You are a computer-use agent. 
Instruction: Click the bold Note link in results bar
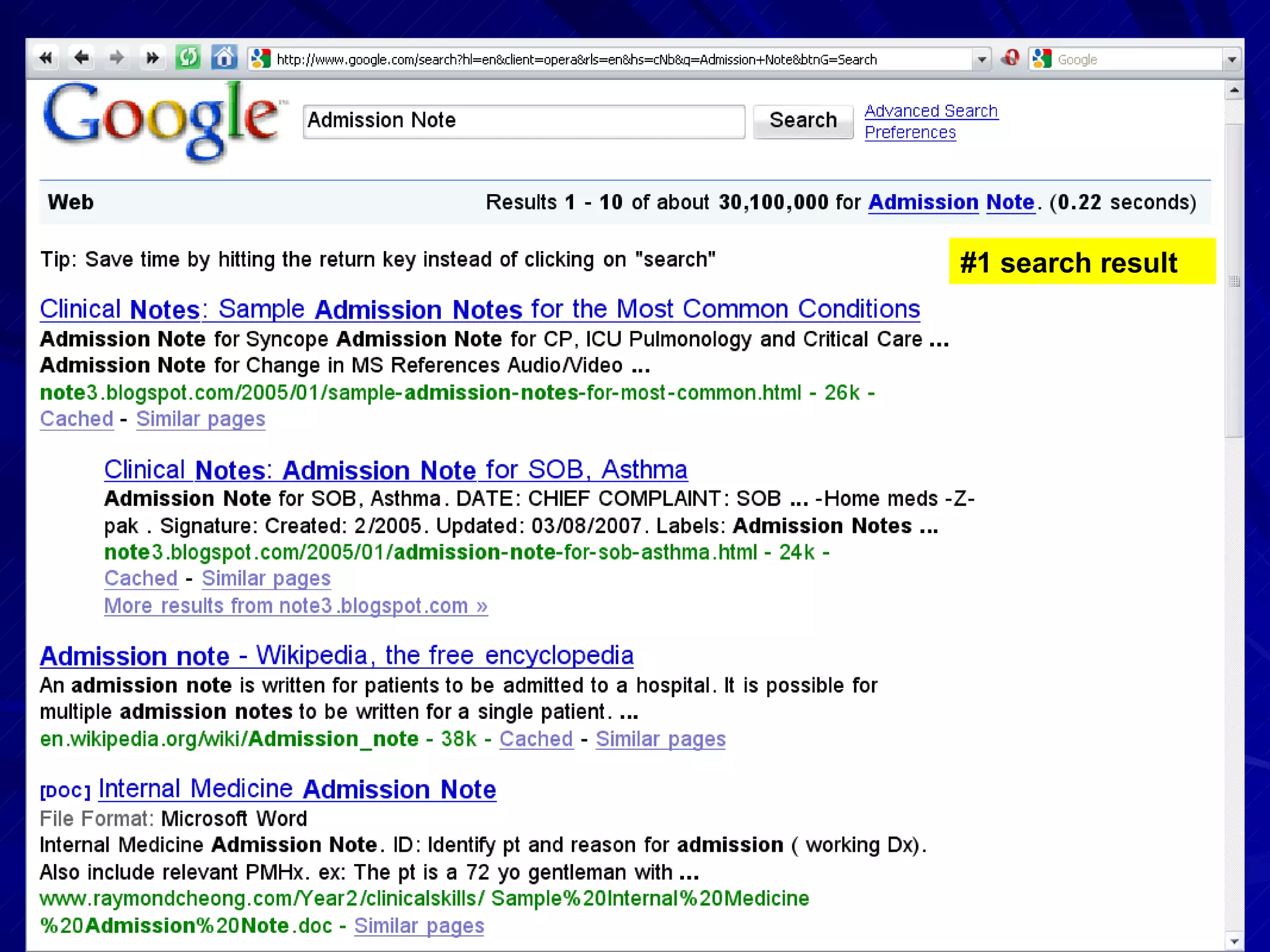click(x=1010, y=202)
